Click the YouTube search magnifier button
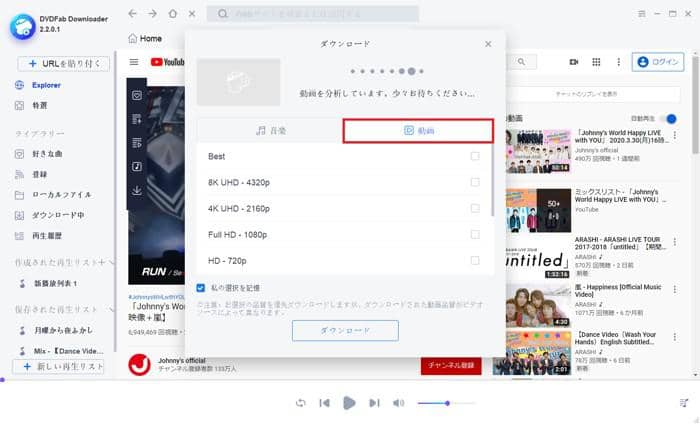The width and height of the screenshot is (700, 424). pyautogui.click(x=521, y=62)
